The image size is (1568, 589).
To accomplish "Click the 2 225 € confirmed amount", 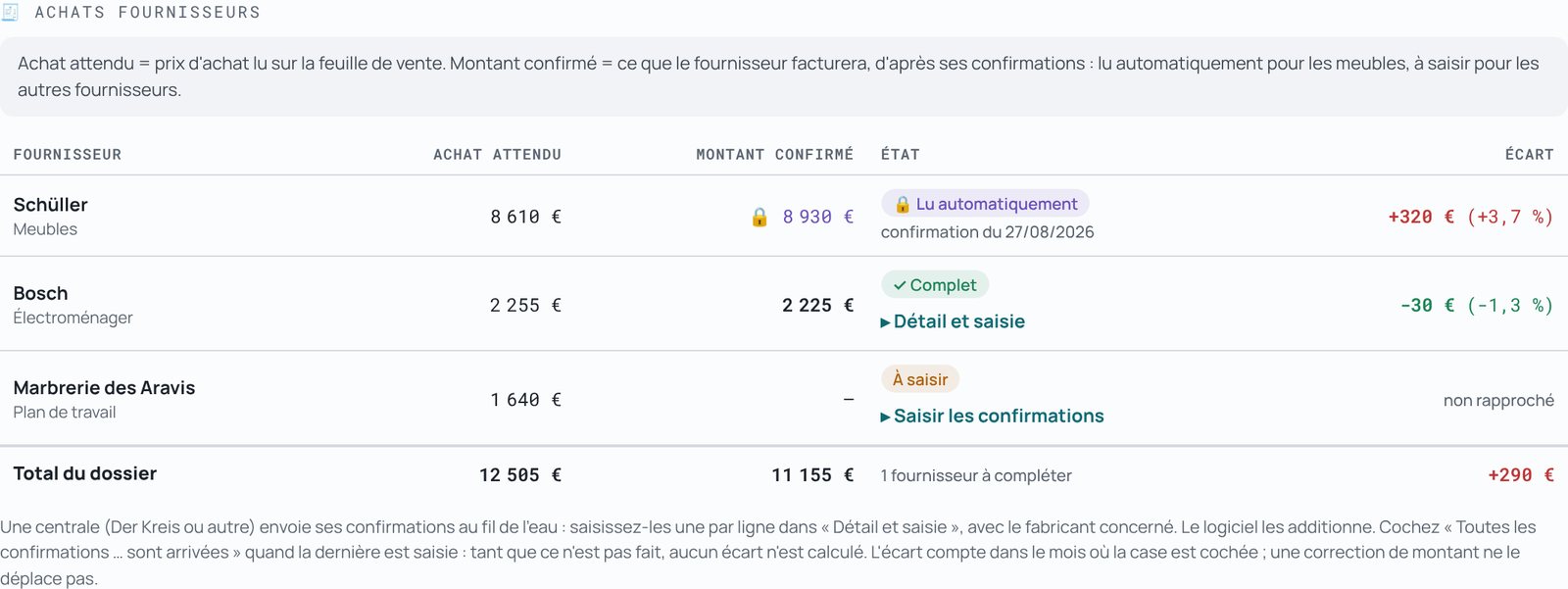I will point(817,305).
